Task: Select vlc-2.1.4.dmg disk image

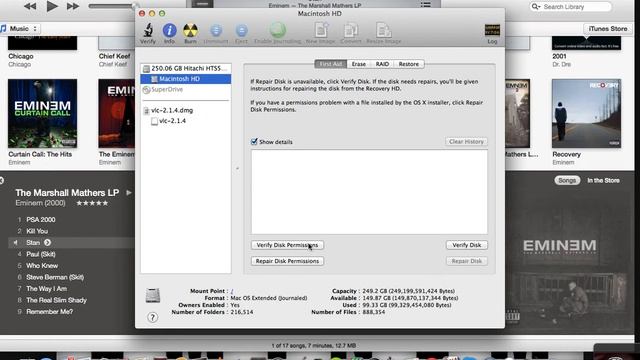Action: point(186,110)
